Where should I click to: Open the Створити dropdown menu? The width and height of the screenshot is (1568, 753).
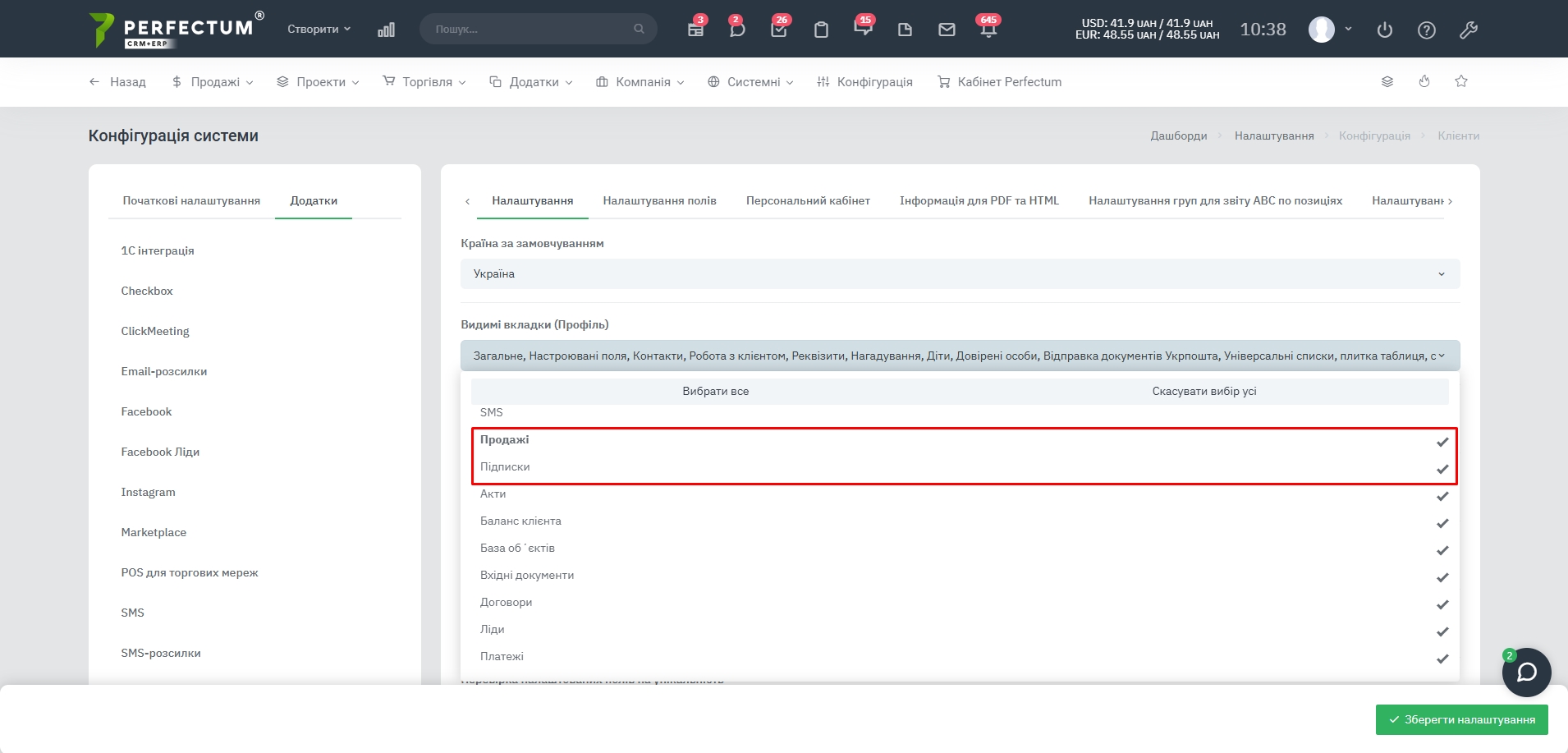click(x=319, y=29)
